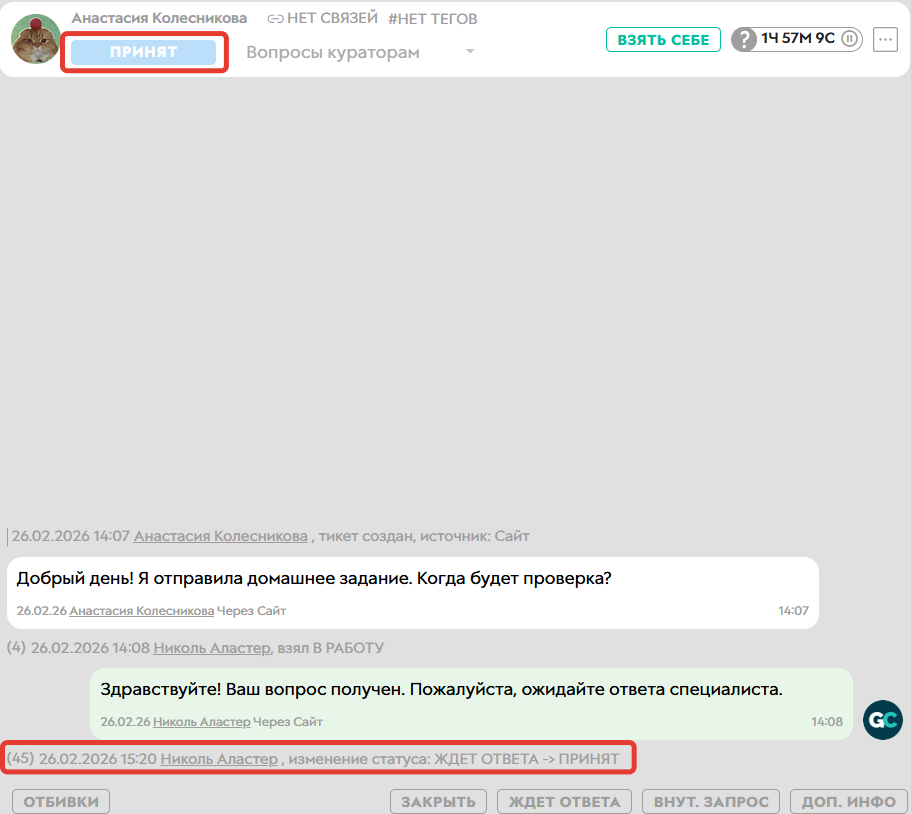Screen dimensions: 911x814
Task: Expand the department dropdown arrow
Action: pyautogui.click(x=470, y=51)
